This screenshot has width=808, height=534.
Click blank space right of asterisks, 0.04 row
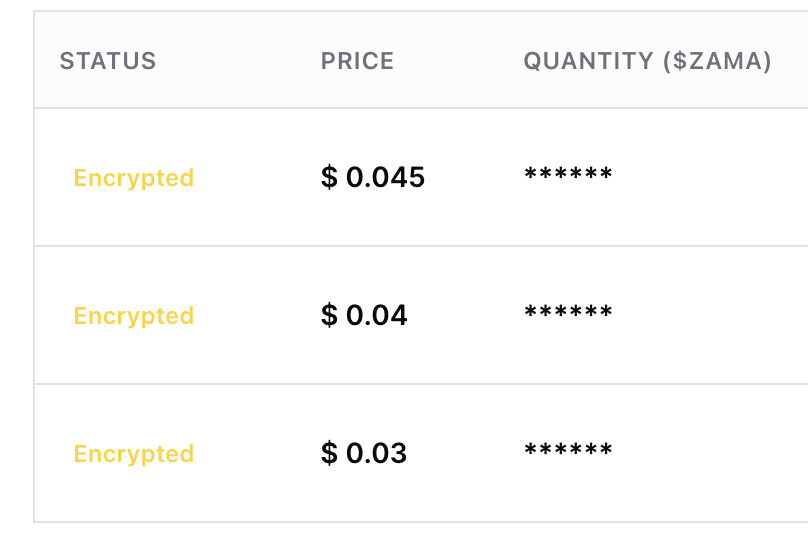710,316
